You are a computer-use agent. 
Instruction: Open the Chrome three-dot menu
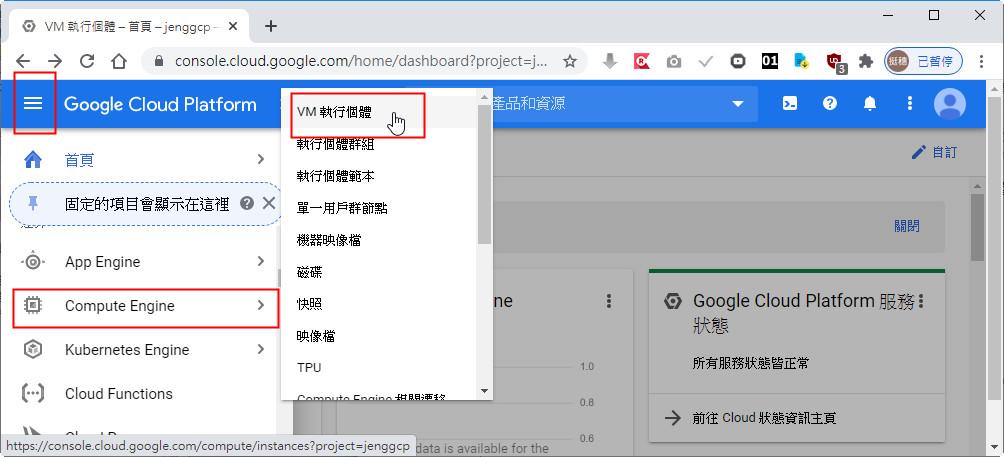click(x=982, y=61)
